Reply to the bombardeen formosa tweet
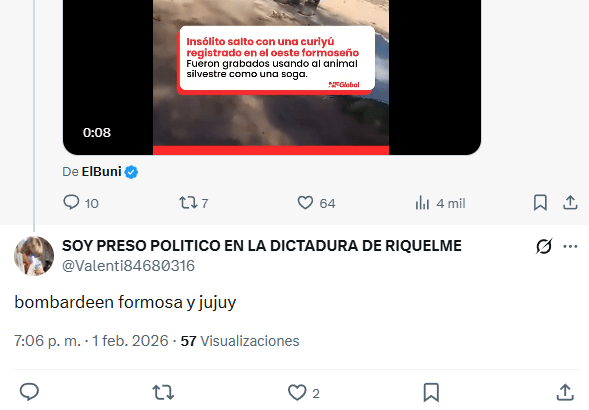The height and width of the screenshot is (410, 589). pyautogui.click(x=29, y=392)
